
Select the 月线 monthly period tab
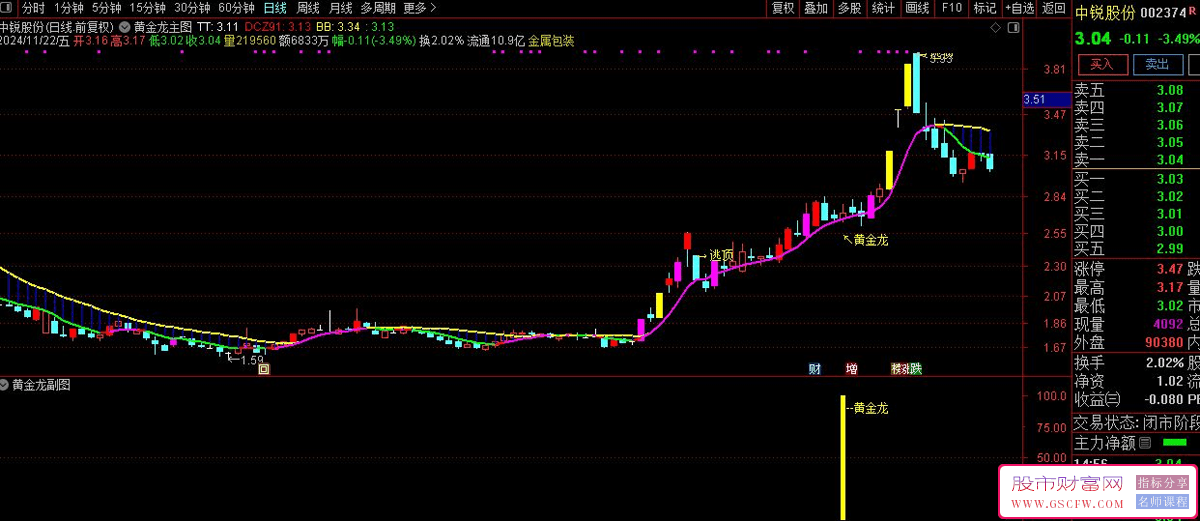(x=341, y=8)
